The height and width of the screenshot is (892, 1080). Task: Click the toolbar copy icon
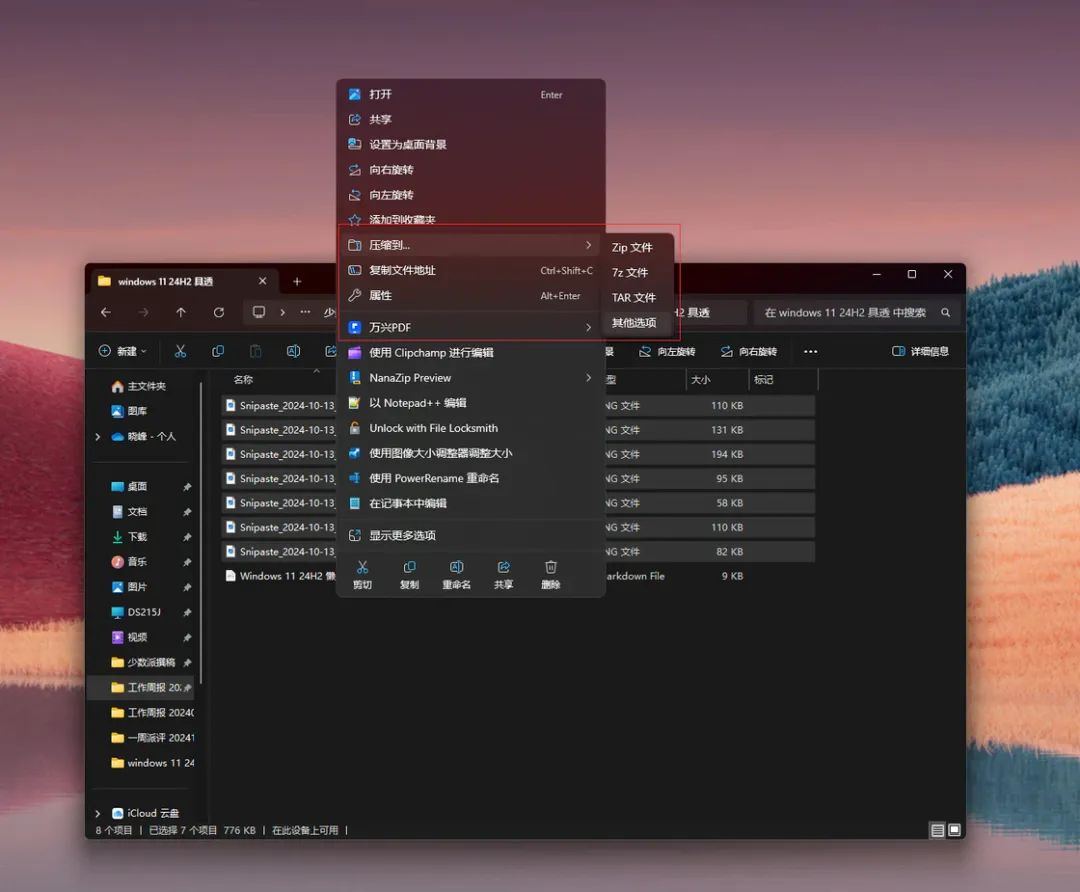(x=218, y=351)
